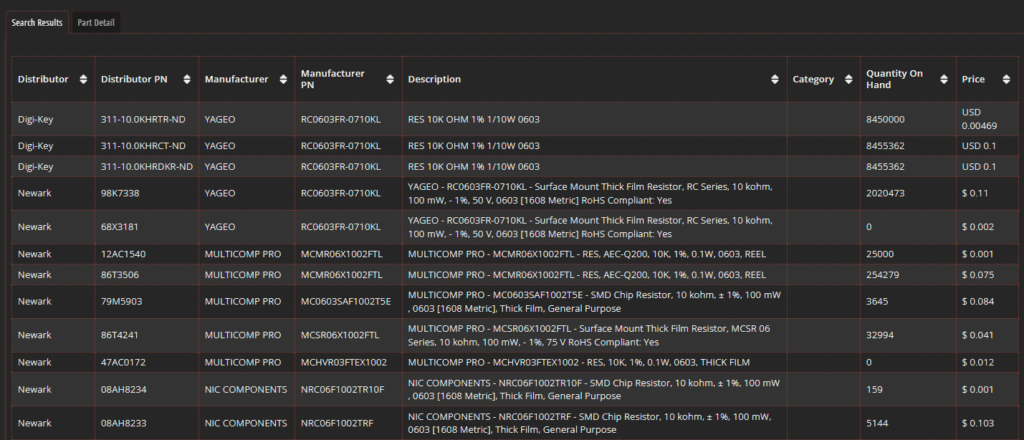The width and height of the screenshot is (1024, 440).
Task: Click Category column sort arrows
Action: tap(848, 79)
